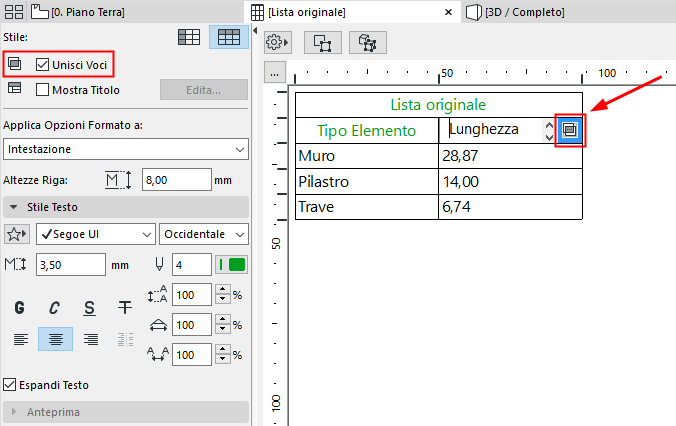Click the disabled Edita... button
The width and height of the screenshot is (676, 426).
click(204, 89)
